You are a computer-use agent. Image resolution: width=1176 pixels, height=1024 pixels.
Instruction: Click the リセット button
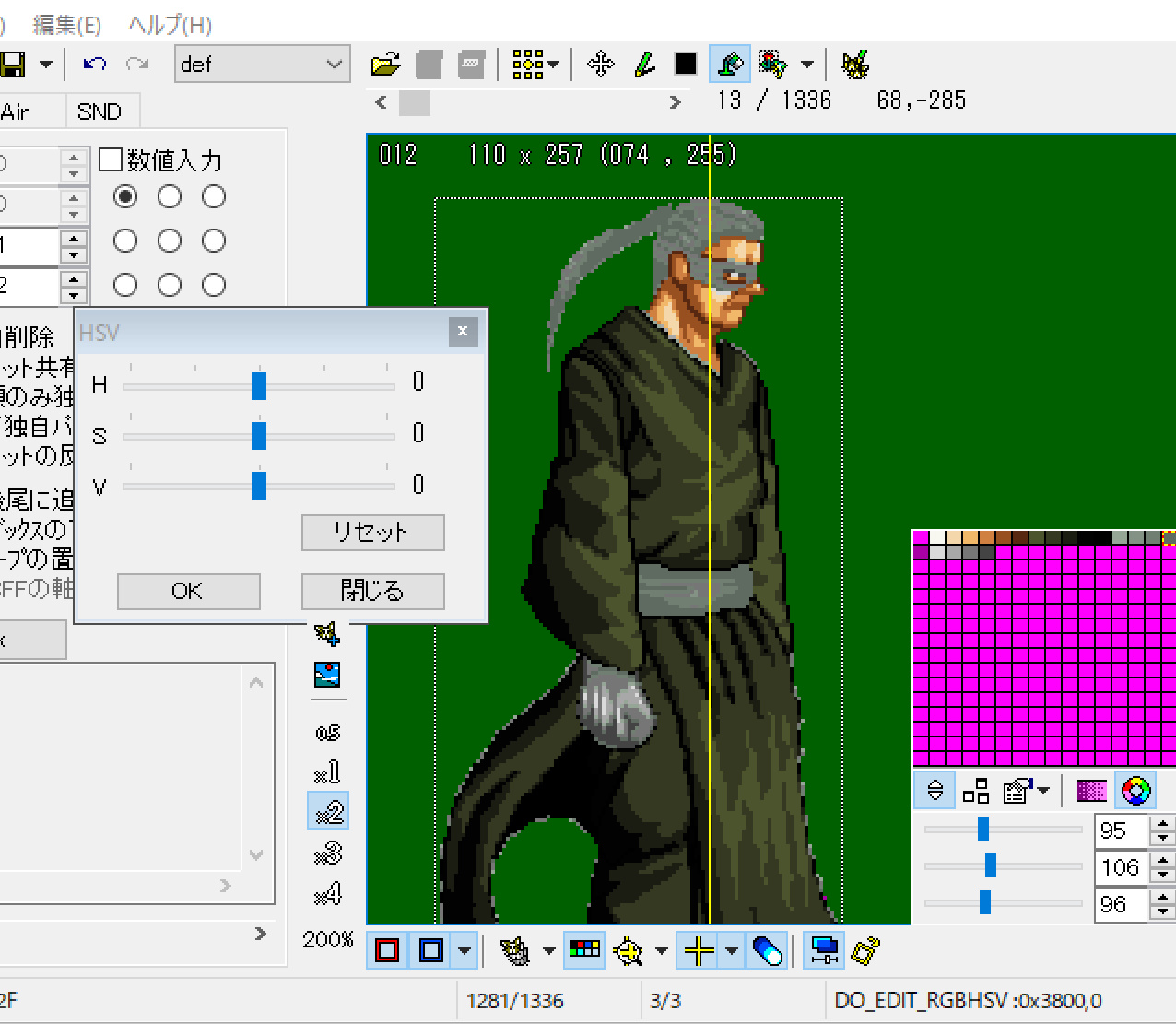tap(373, 533)
